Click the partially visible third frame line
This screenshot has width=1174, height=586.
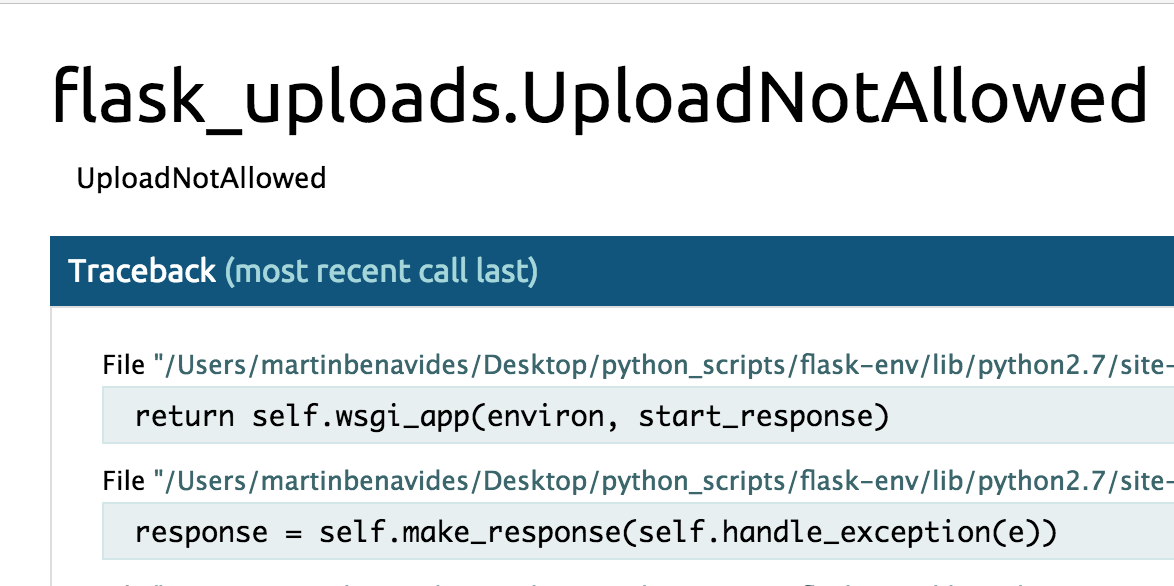pos(600,582)
